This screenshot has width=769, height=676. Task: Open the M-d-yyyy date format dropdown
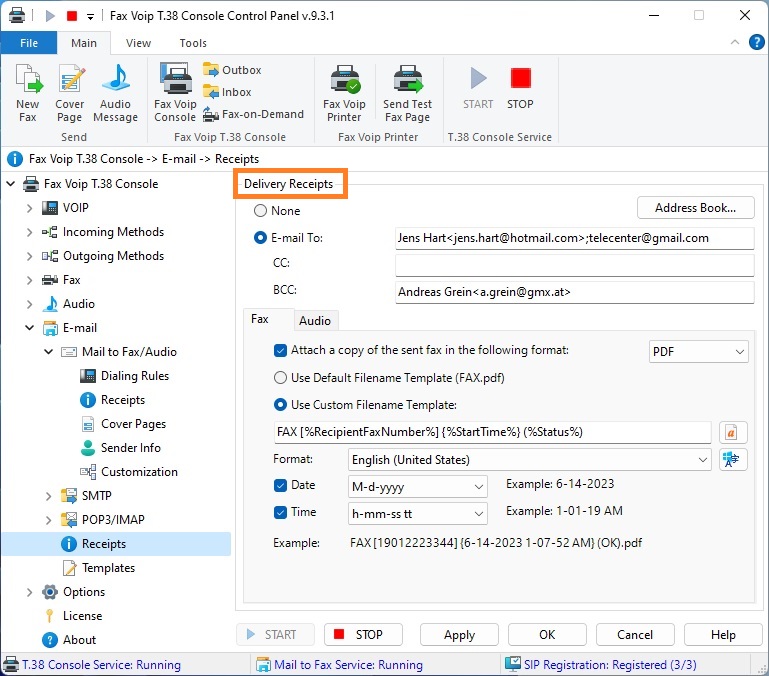pyautogui.click(x=417, y=487)
